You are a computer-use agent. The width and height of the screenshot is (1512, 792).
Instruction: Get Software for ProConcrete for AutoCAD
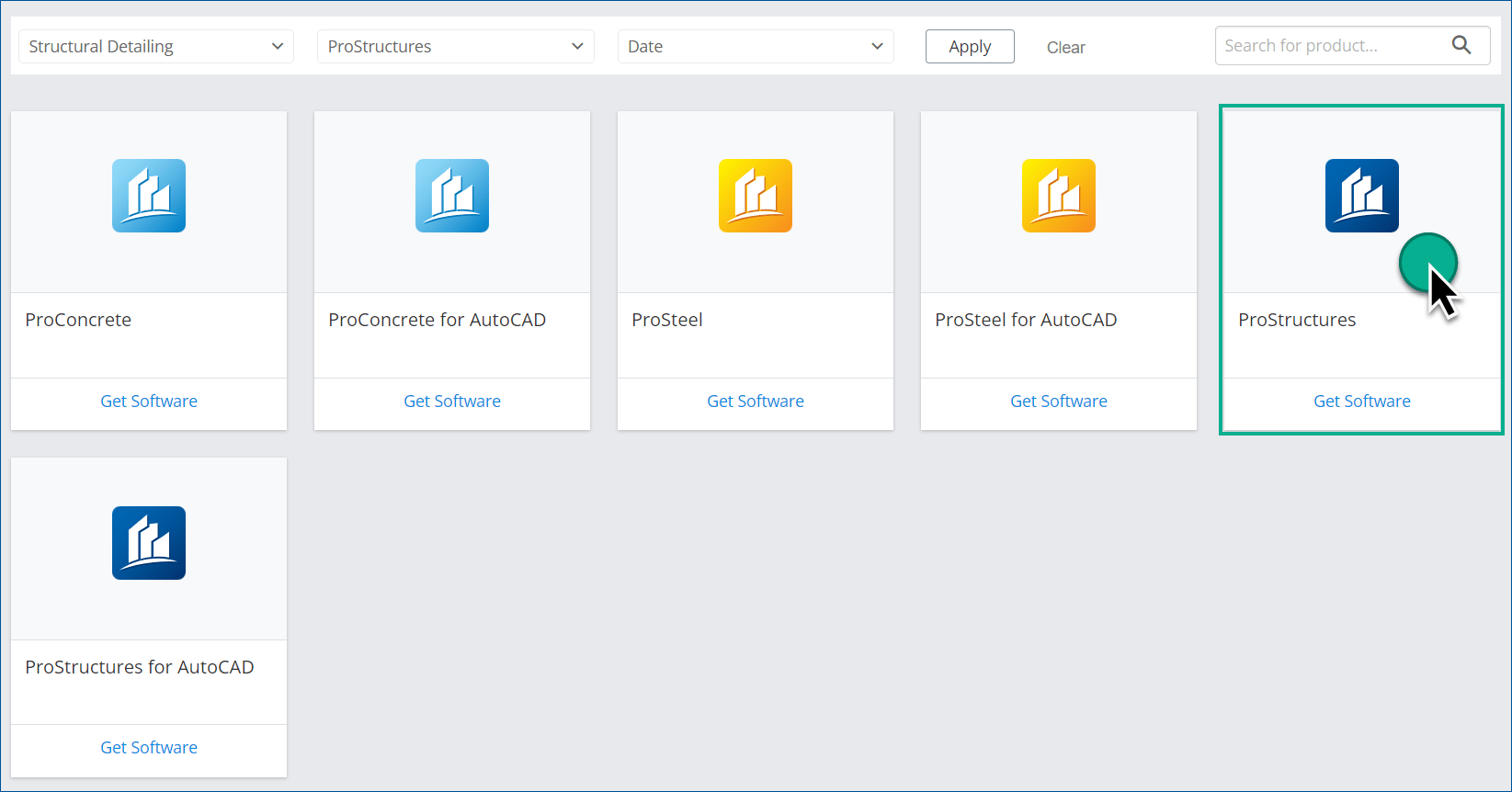[452, 401]
